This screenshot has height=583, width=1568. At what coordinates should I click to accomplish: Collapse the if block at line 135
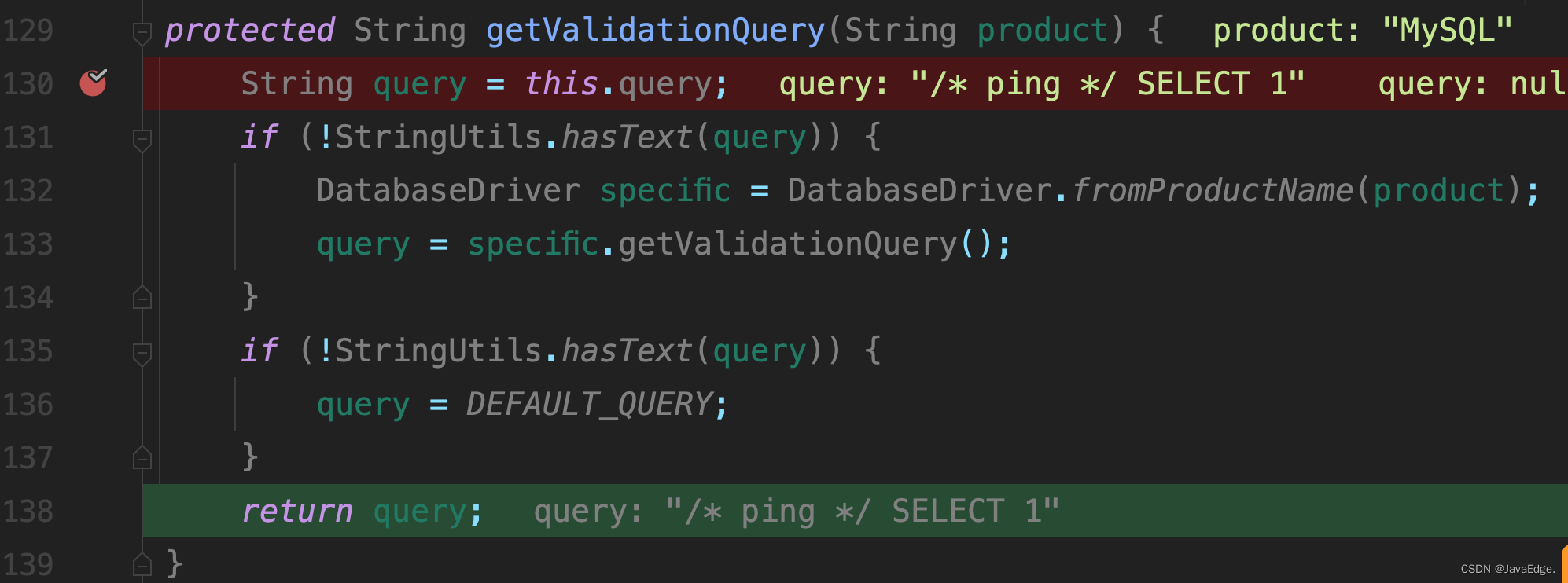[142, 354]
